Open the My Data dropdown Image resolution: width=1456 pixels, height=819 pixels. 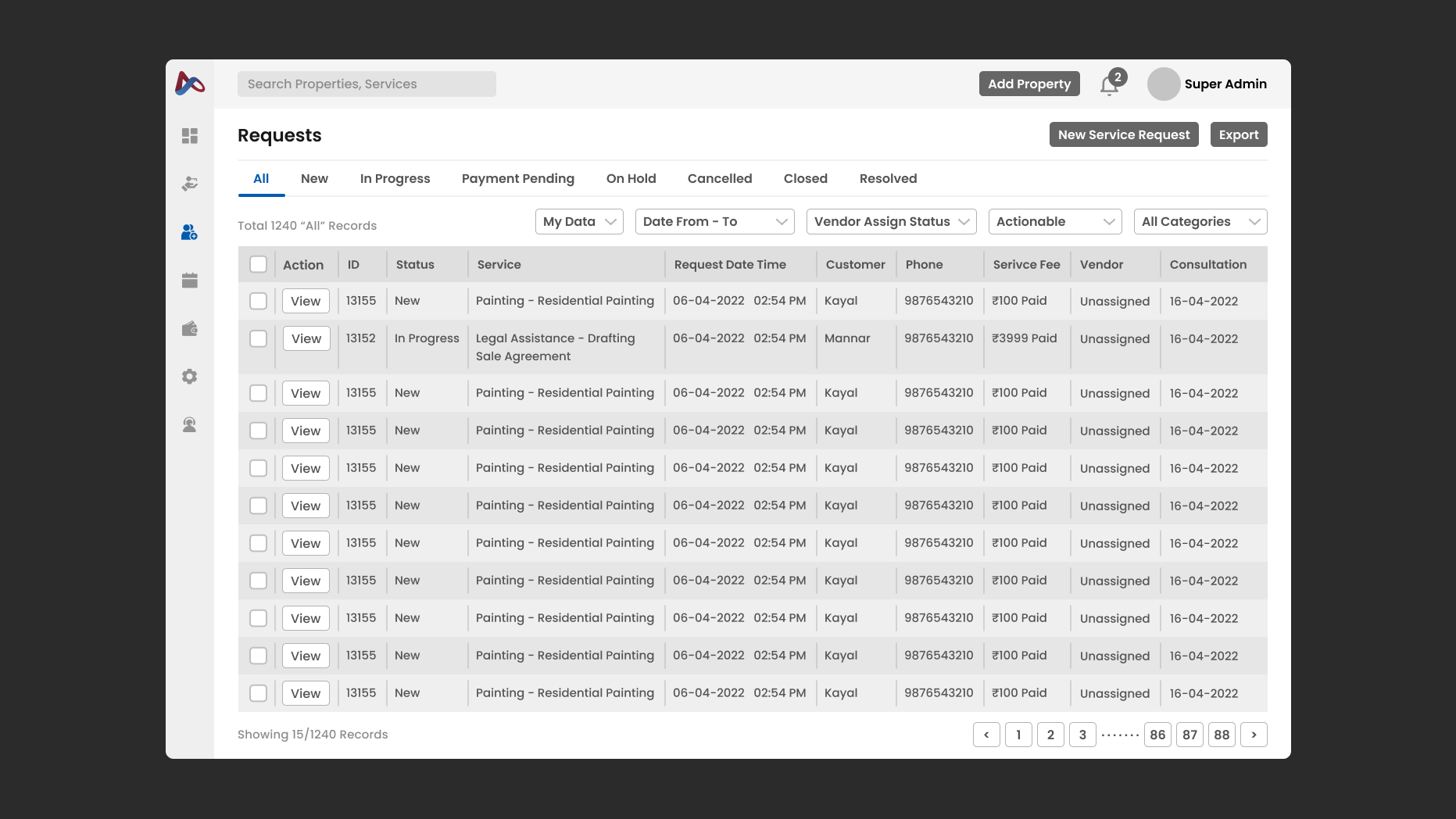click(578, 221)
